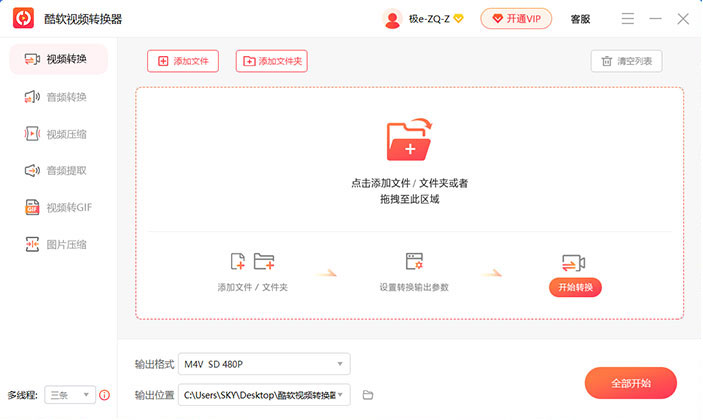Open the user avatar profile

[392, 19]
